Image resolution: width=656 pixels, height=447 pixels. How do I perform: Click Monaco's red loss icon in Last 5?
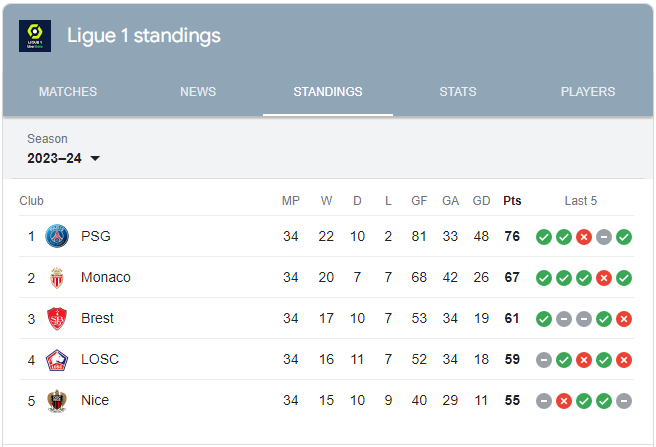pos(604,278)
